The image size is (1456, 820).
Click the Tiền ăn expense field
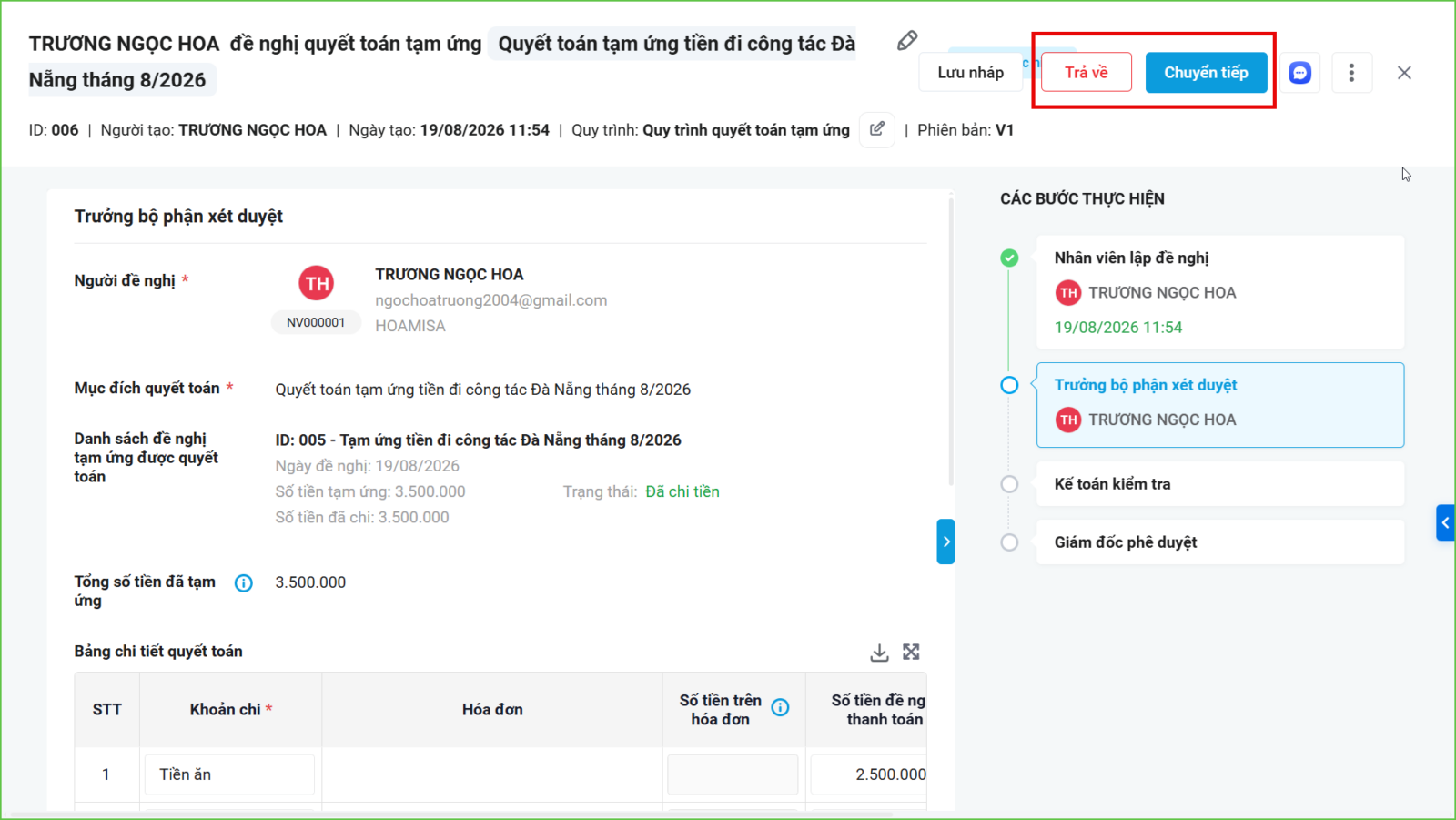tap(229, 774)
